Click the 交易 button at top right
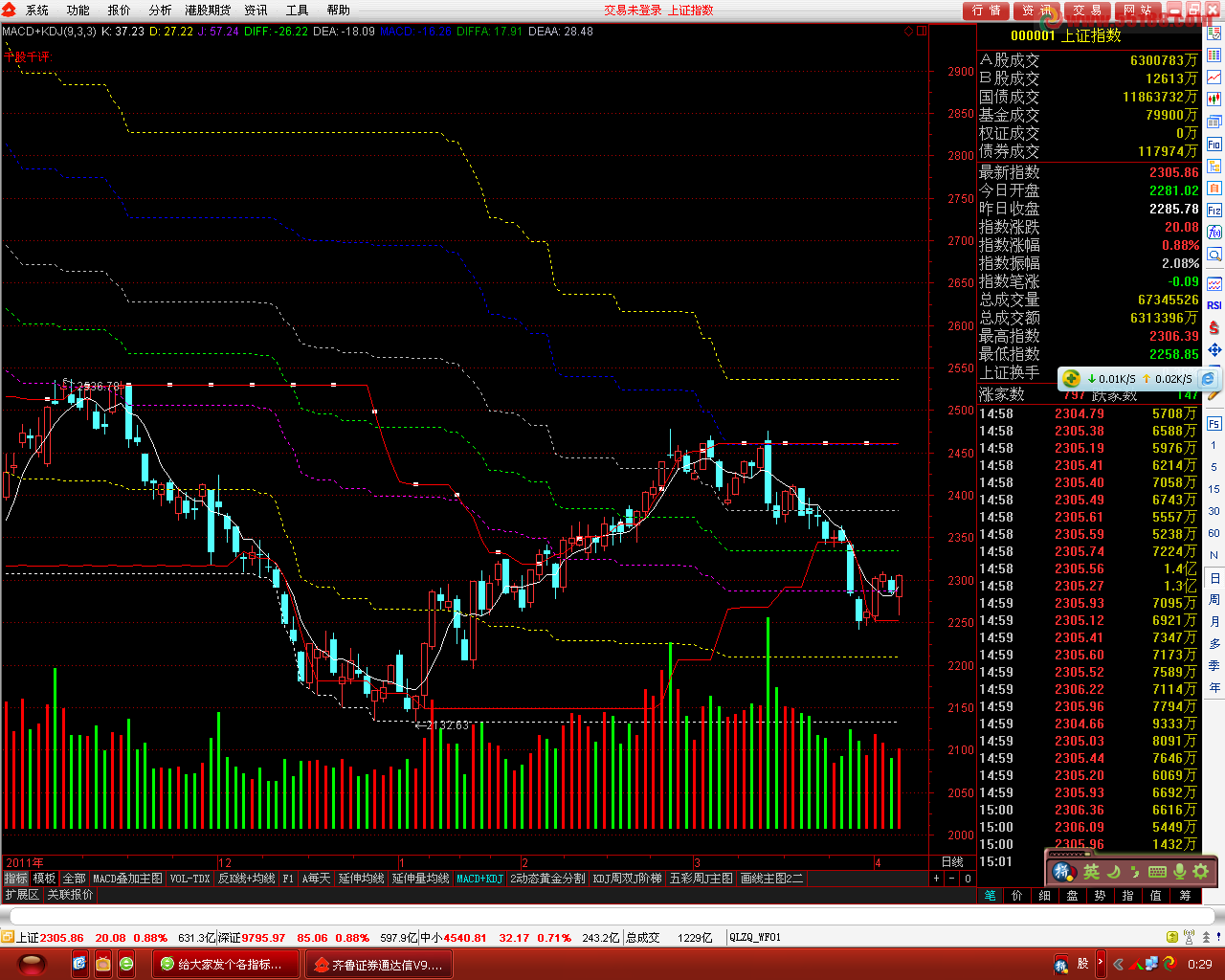1225x980 pixels. pyautogui.click(x=1086, y=11)
